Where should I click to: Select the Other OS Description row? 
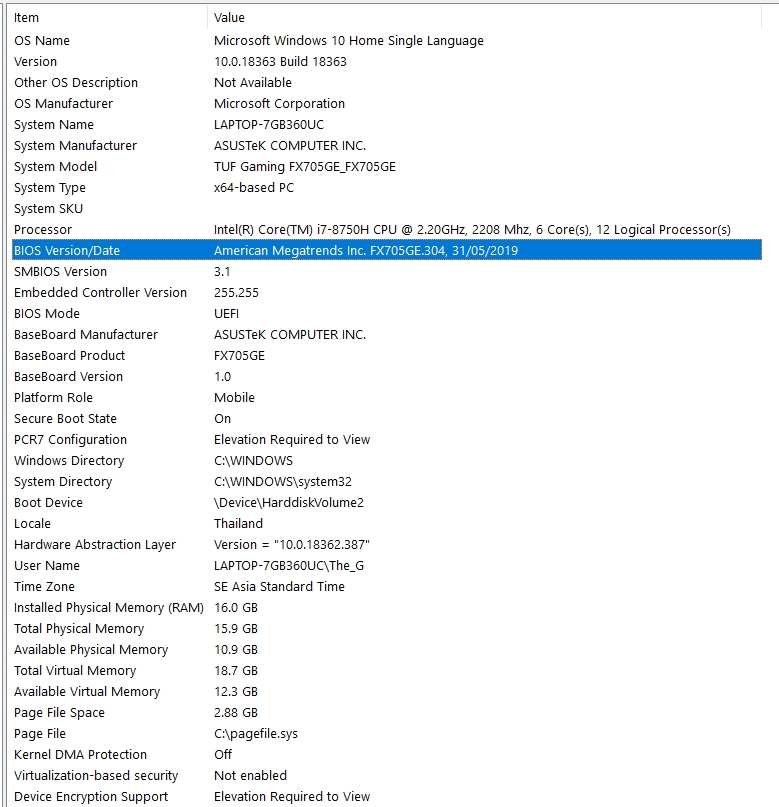coord(386,83)
